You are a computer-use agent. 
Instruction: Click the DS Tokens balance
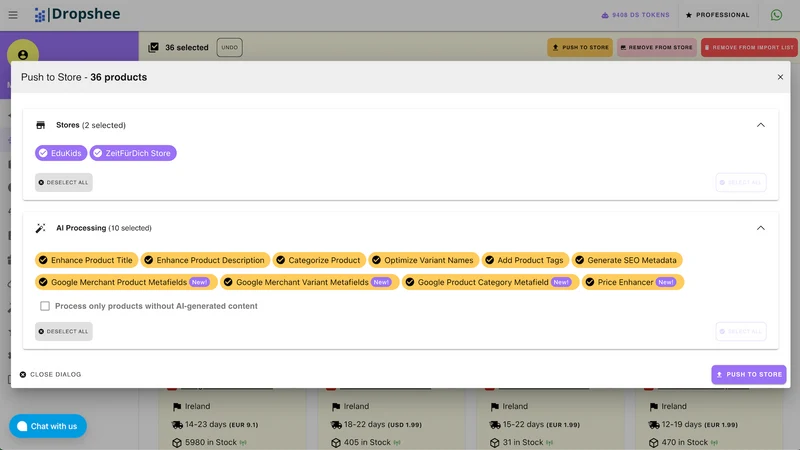tap(635, 15)
